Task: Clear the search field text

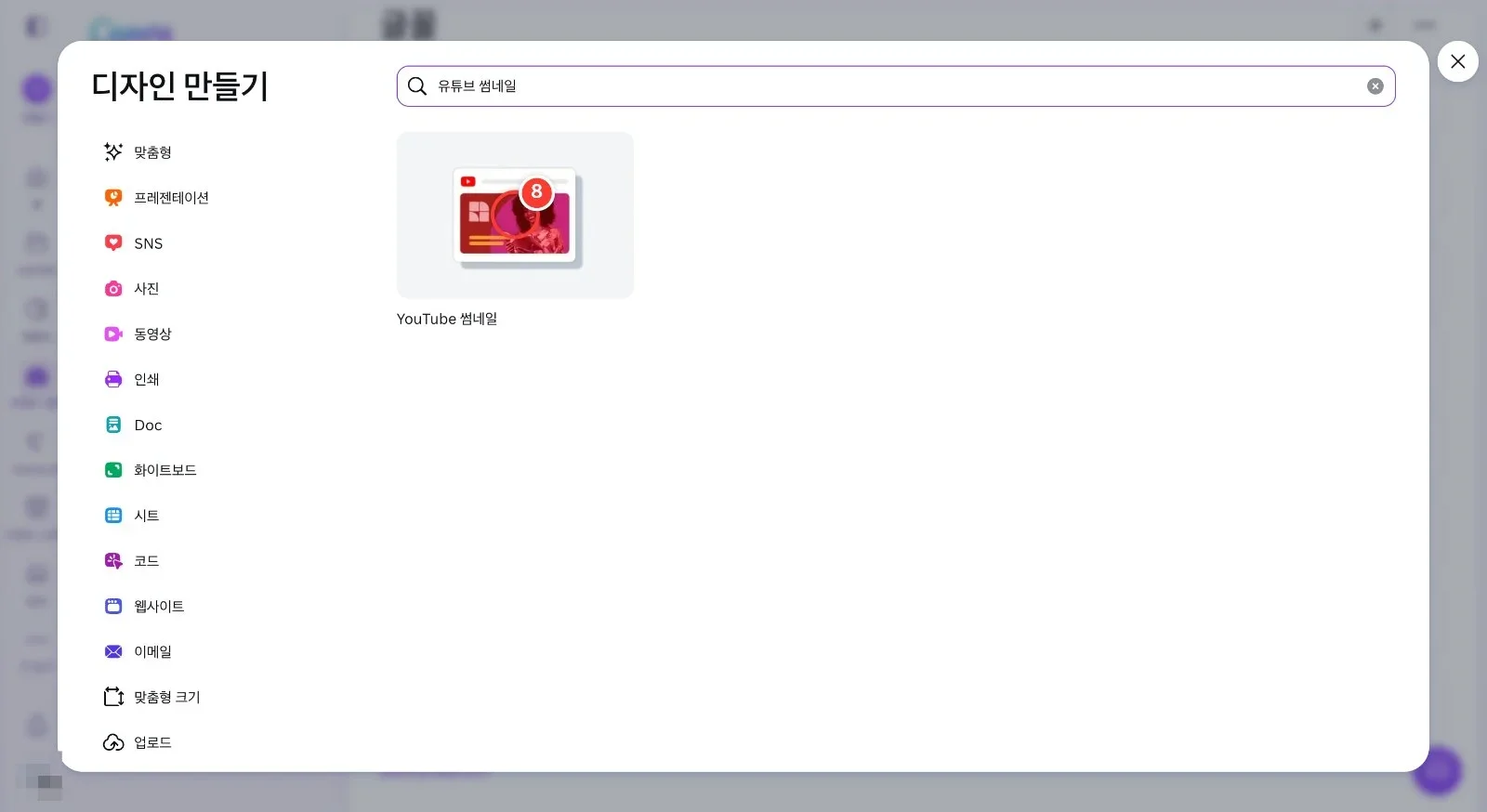Action: point(1375,86)
